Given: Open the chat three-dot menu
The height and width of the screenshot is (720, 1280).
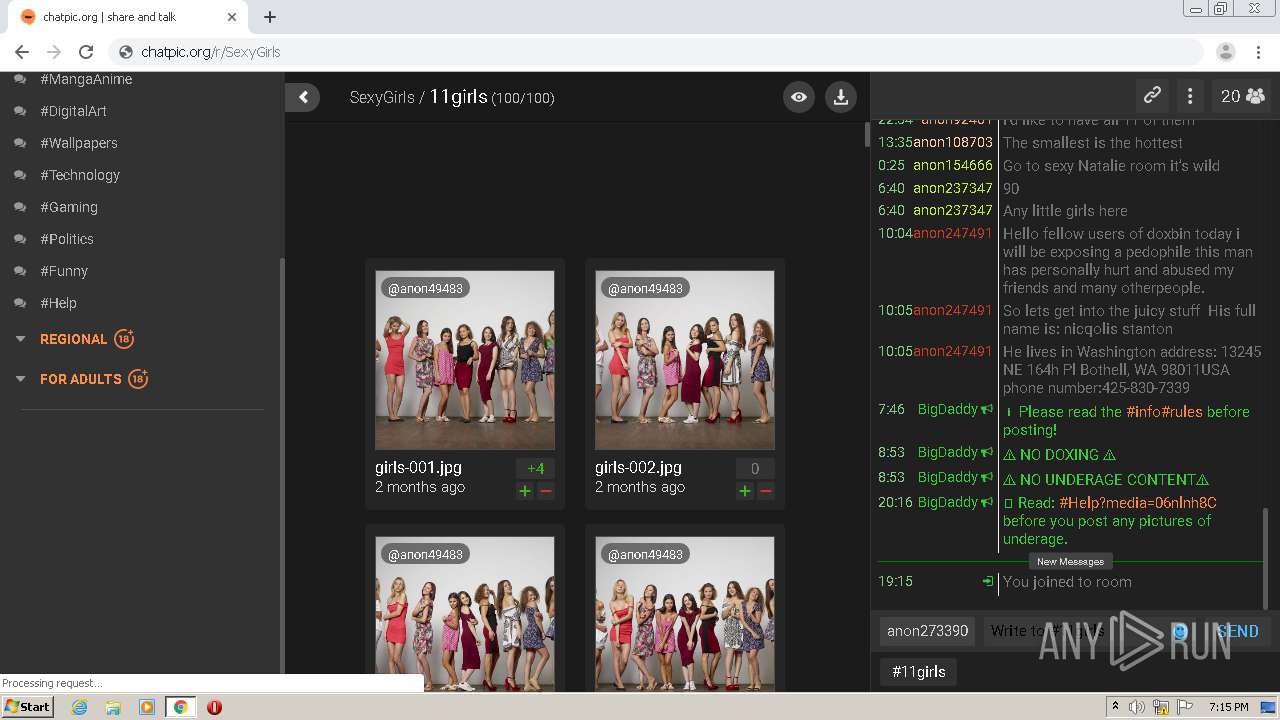Looking at the screenshot, I should 1190,96.
